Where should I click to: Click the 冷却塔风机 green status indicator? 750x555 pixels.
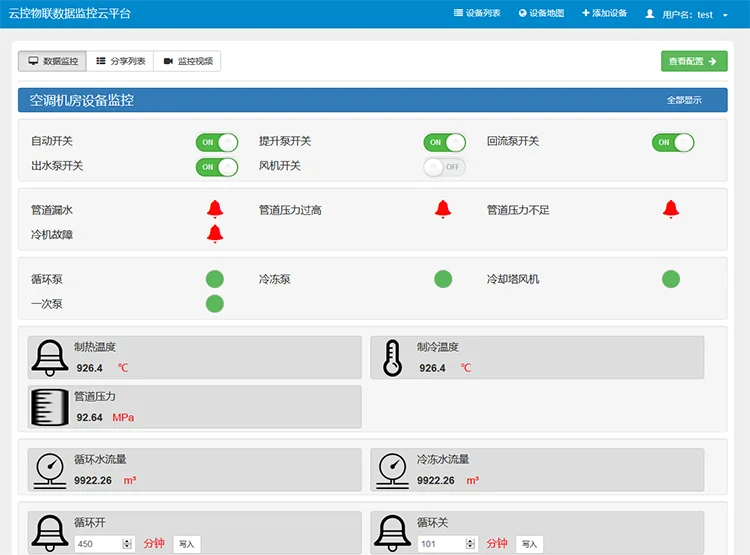coord(671,279)
